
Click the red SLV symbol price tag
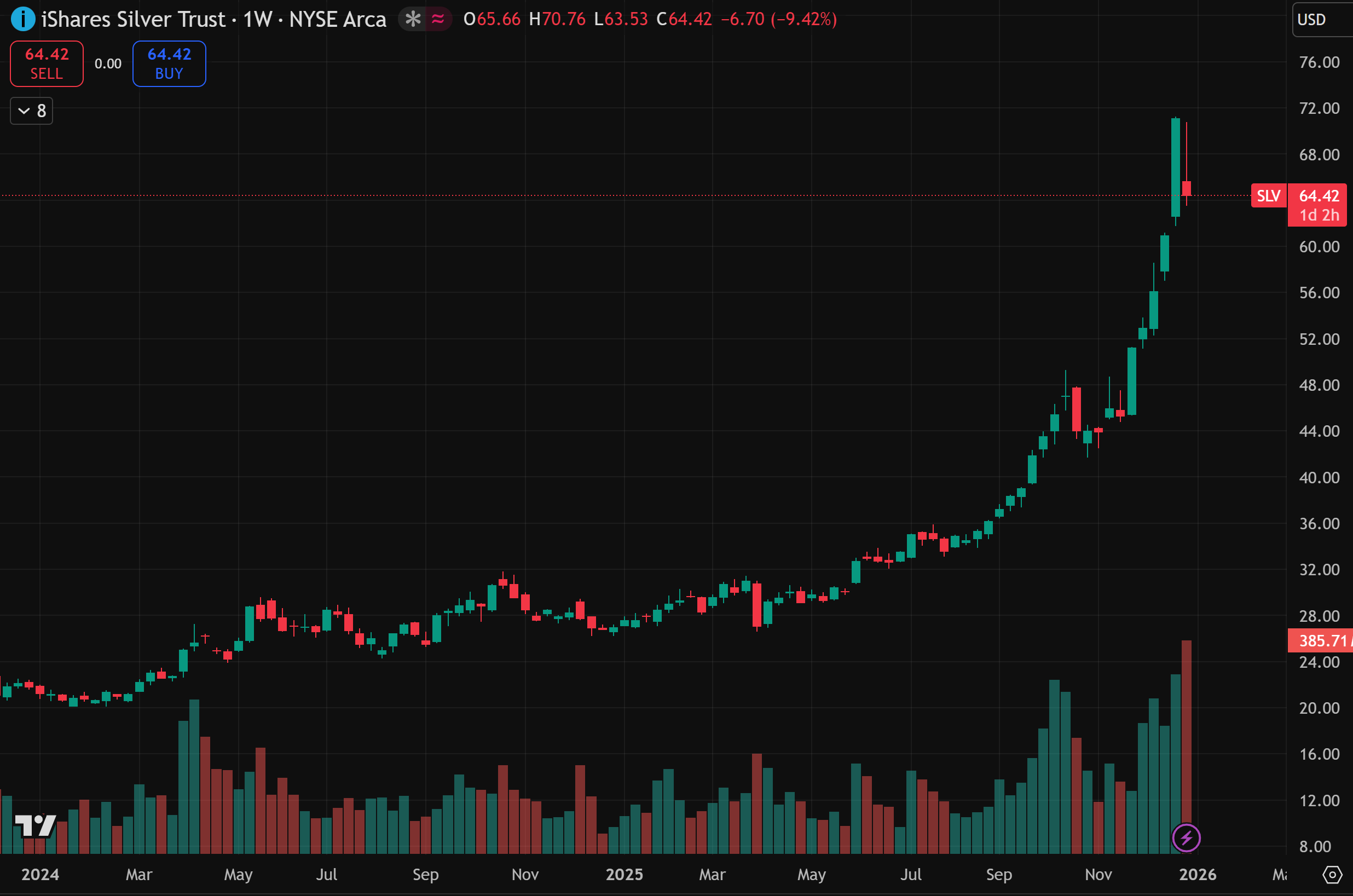(1269, 196)
